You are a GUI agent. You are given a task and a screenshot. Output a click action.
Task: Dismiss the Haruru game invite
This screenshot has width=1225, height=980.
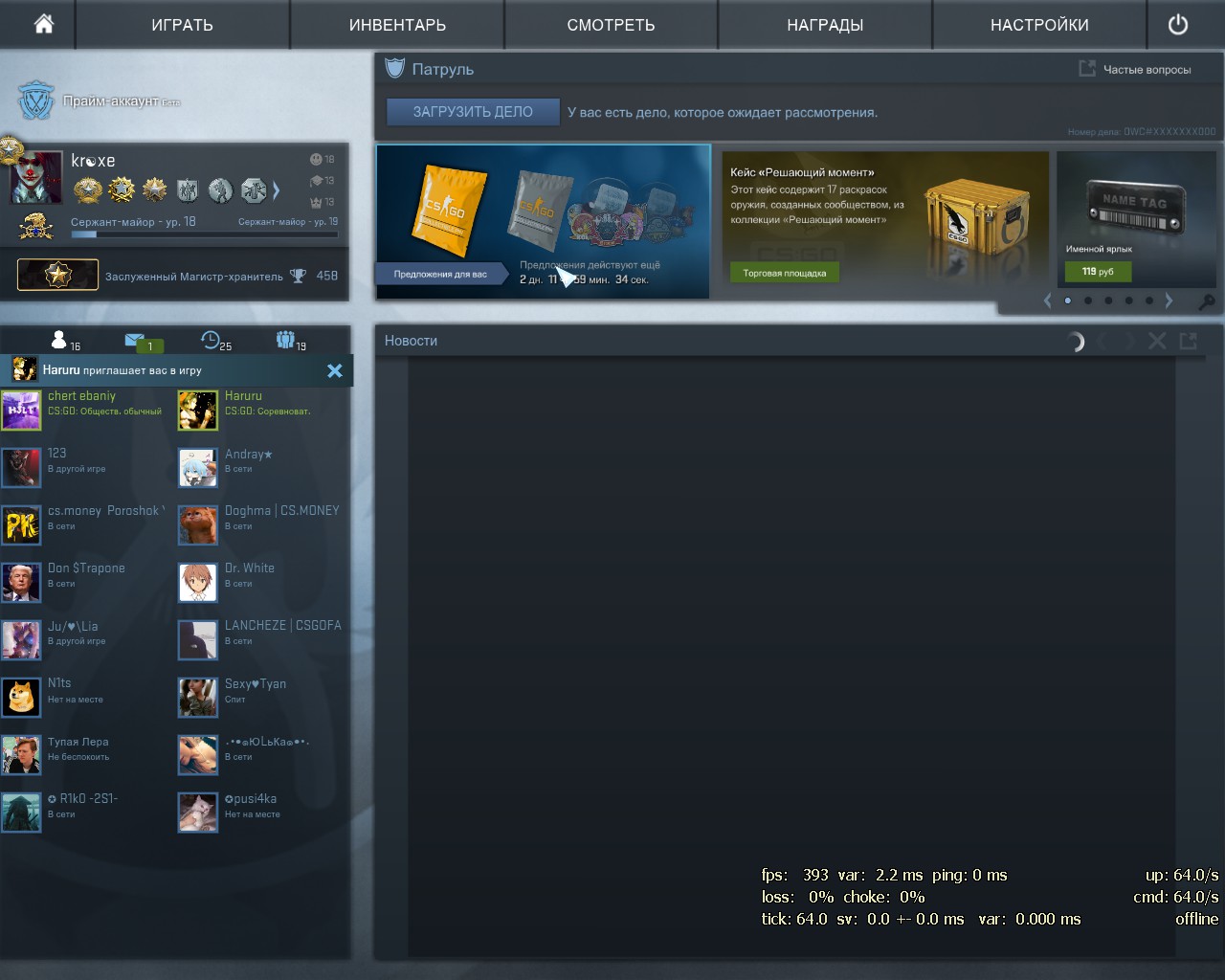coord(335,370)
